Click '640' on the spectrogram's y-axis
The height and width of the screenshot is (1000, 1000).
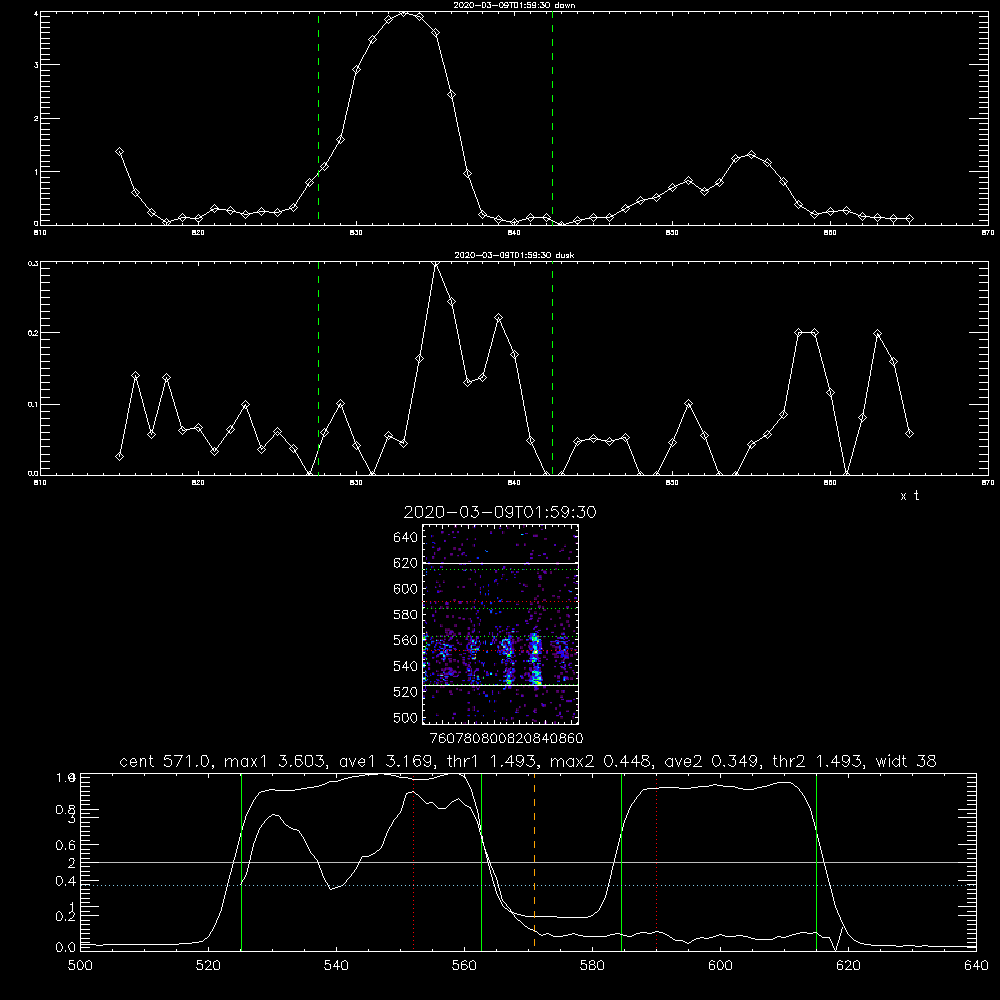[406, 538]
